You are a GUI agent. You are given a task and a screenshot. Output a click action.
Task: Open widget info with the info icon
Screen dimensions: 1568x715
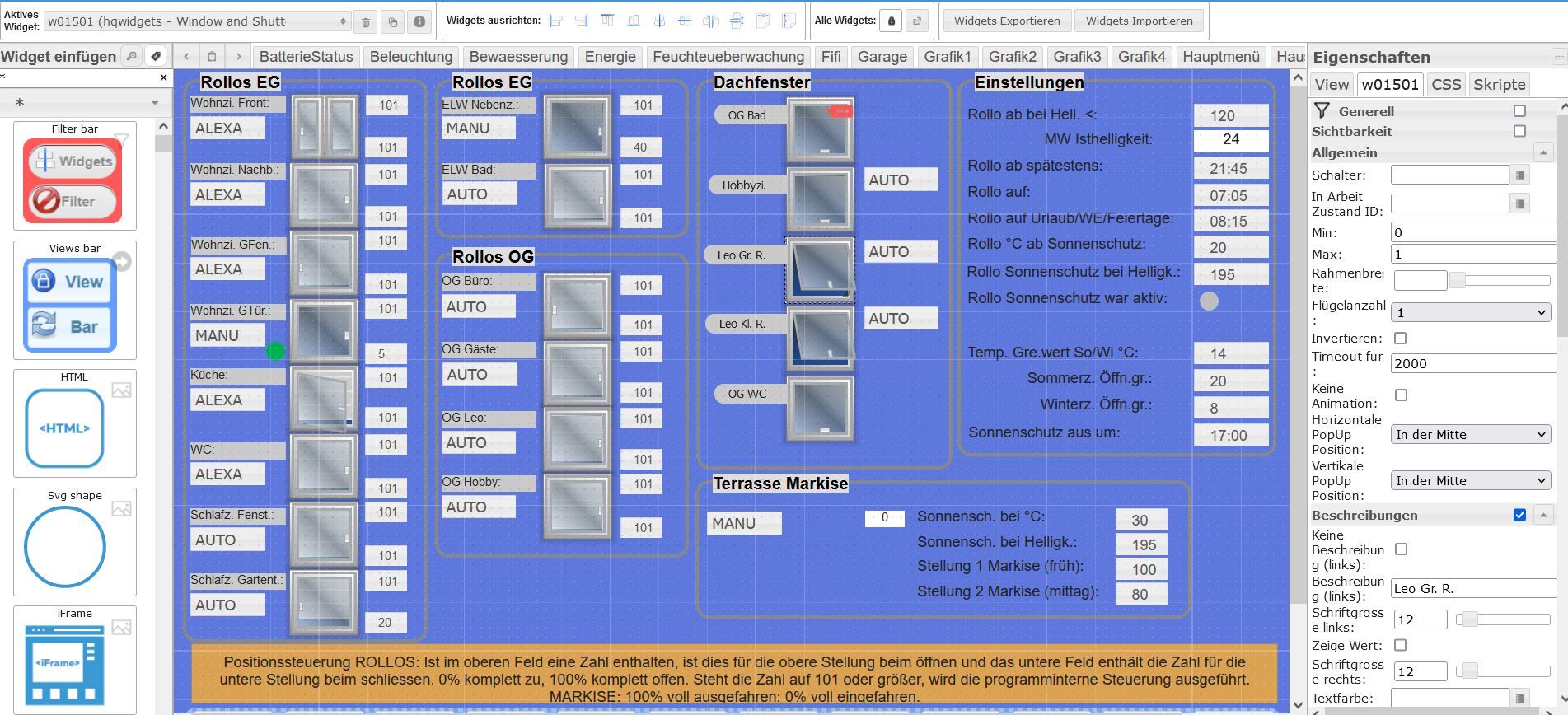tap(419, 21)
